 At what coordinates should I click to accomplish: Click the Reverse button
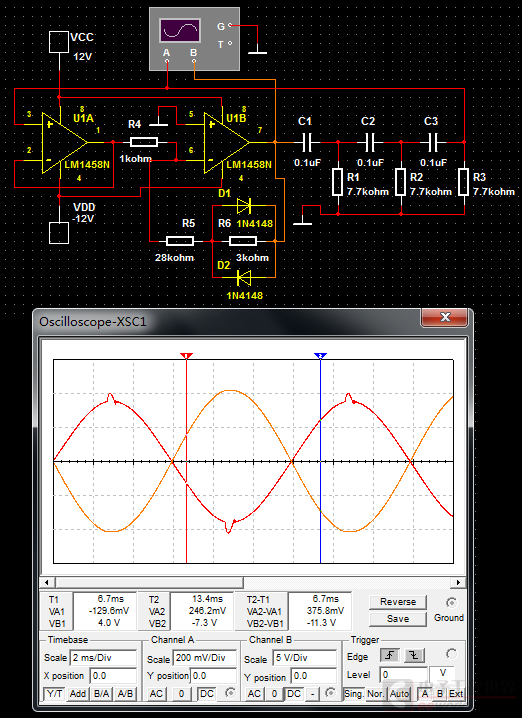397,602
